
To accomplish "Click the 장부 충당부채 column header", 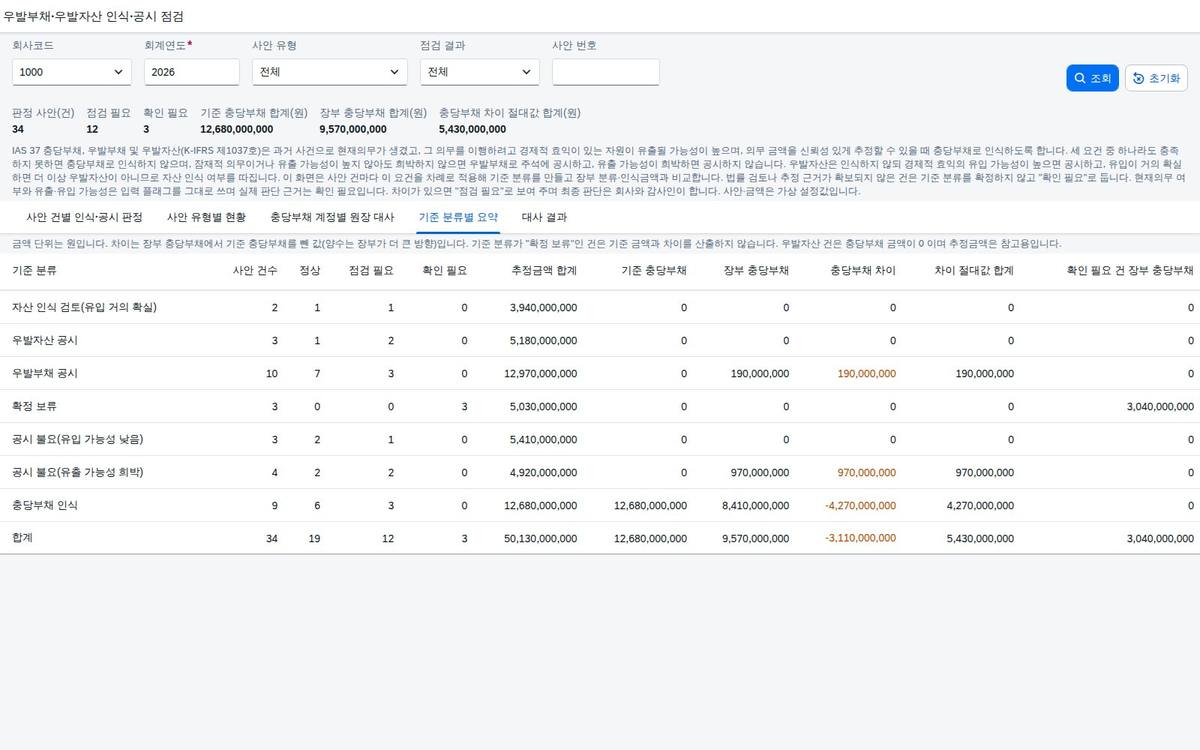I will click(756, 270).
